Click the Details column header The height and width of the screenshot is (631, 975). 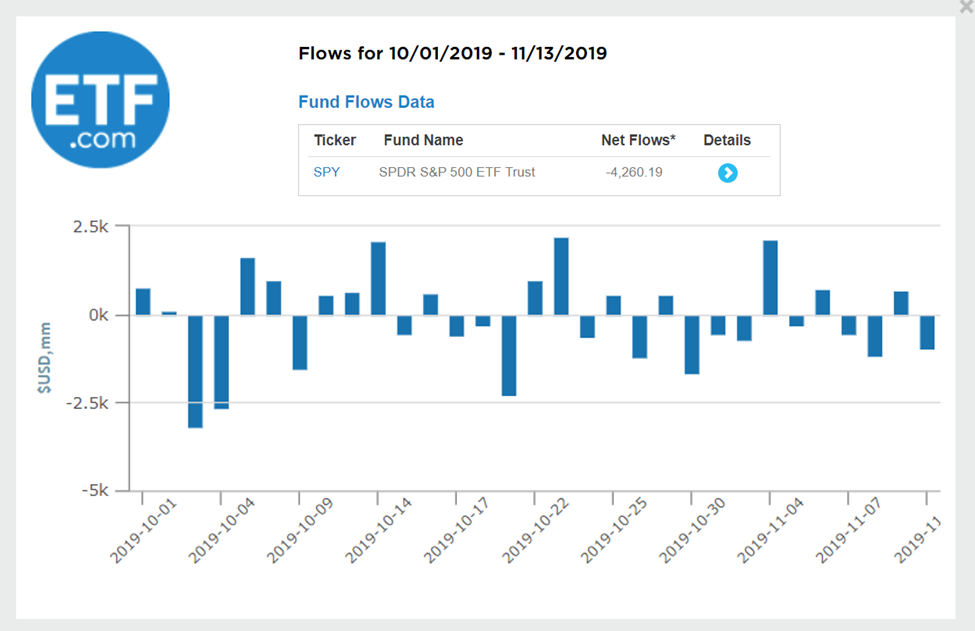coord(727,140)
